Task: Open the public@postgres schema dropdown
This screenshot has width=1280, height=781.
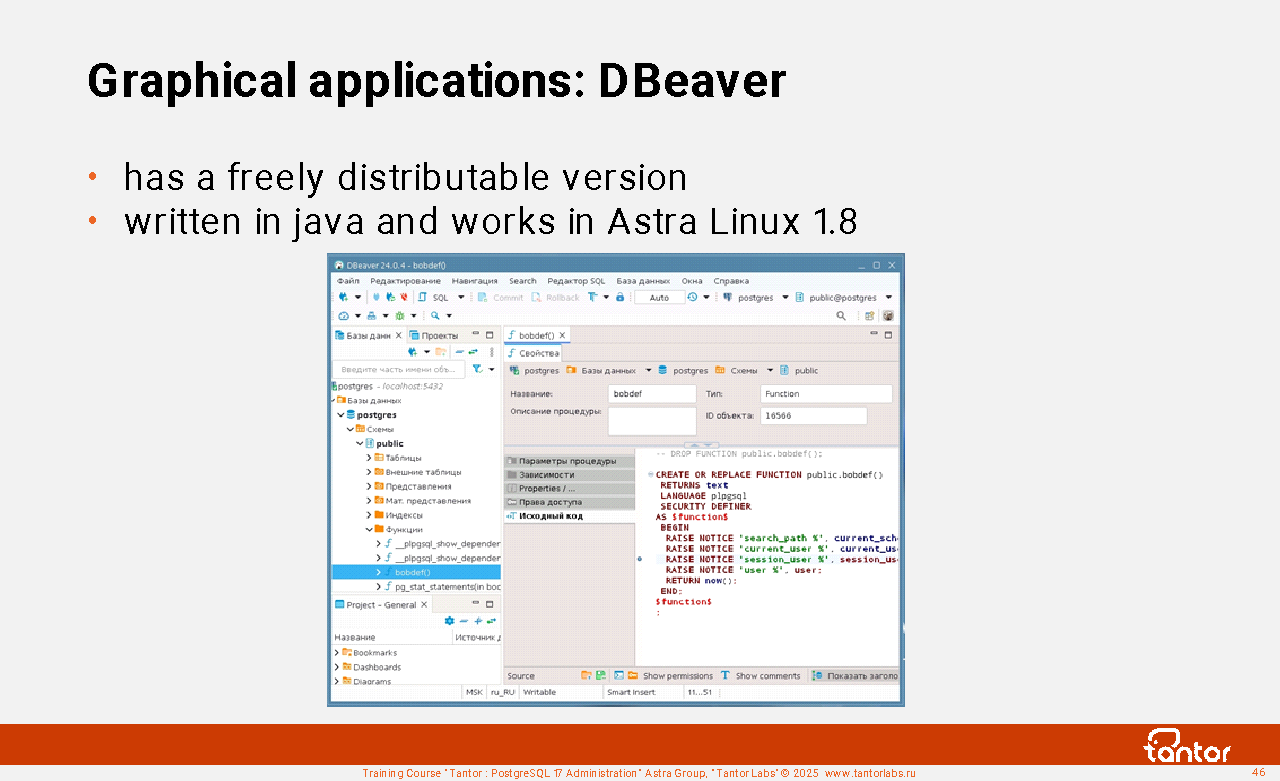Action: pyautogui.click(x=888, y=297)
